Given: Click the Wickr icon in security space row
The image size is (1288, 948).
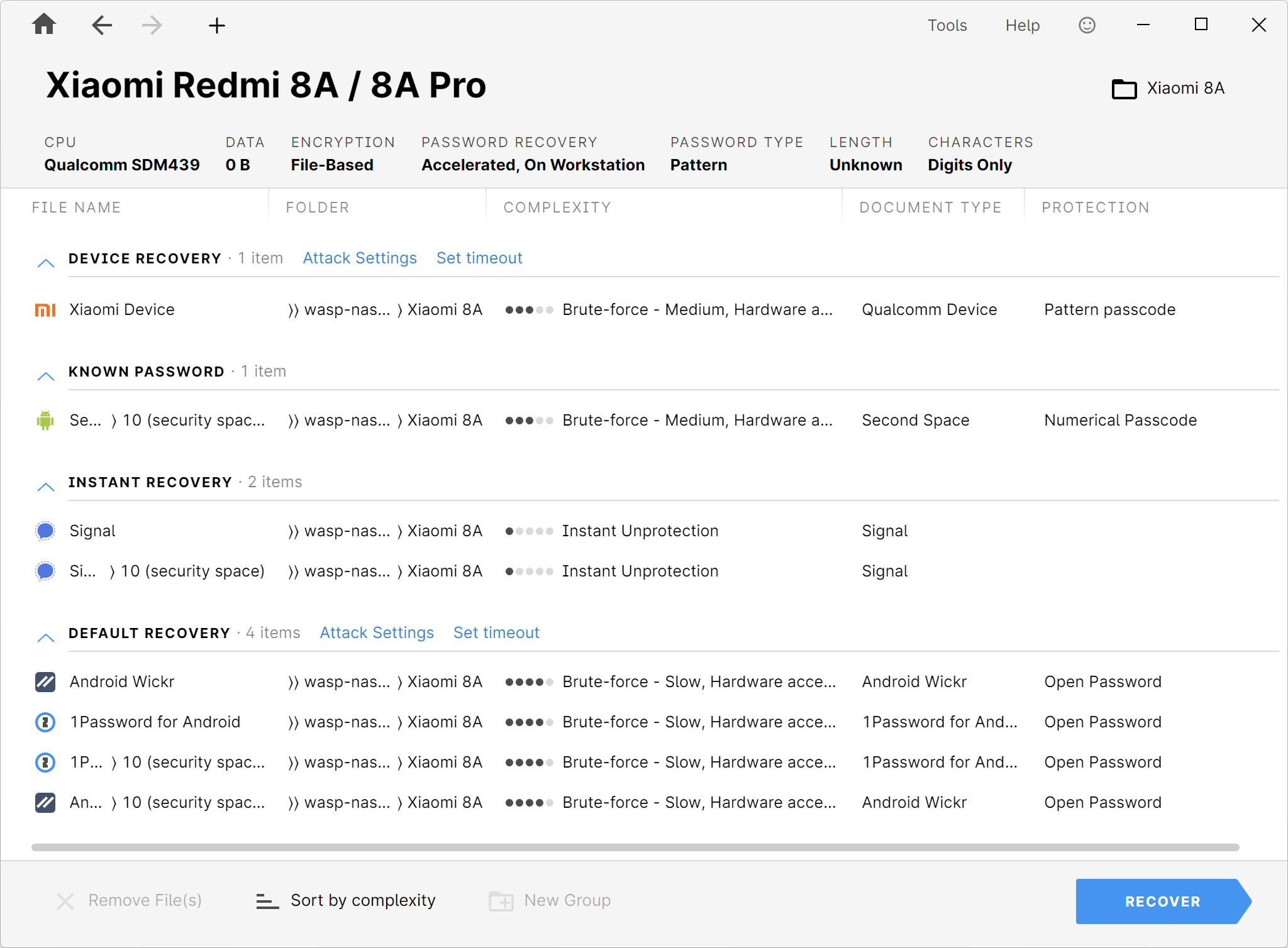Looking at the screenshot, I should [x=45, y=803].
